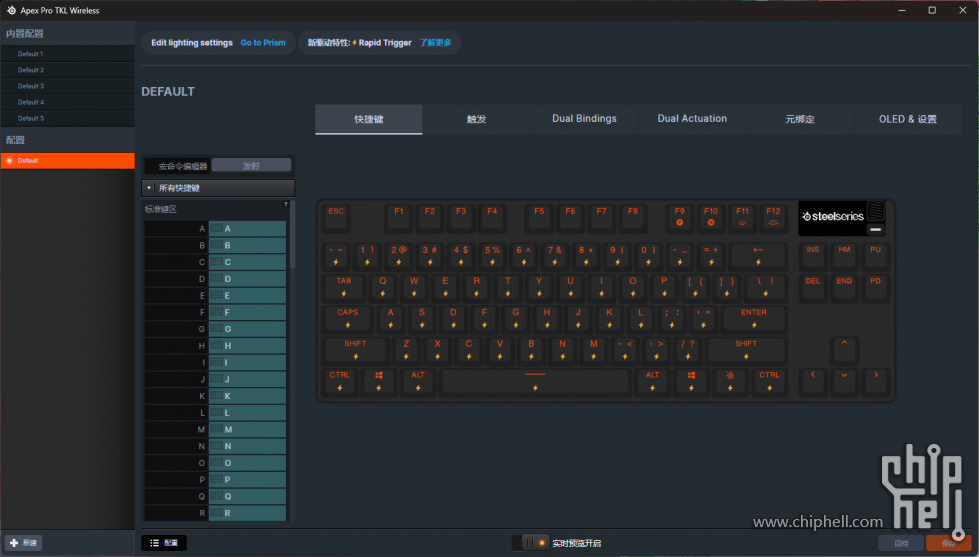
Task: Open the 了解更多 link about Rapid Trigger
Action: 435,42
